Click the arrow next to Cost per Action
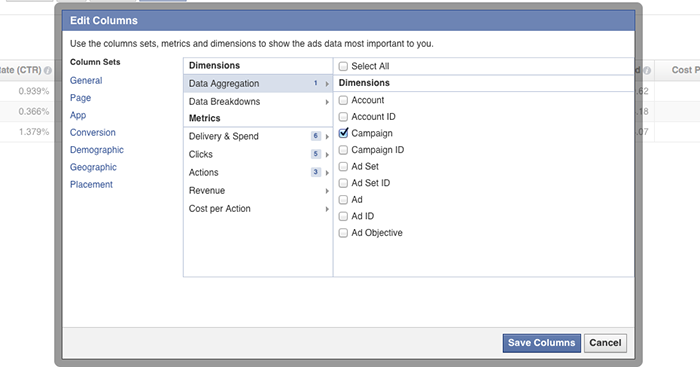700x367 pixels. [327, 209]
